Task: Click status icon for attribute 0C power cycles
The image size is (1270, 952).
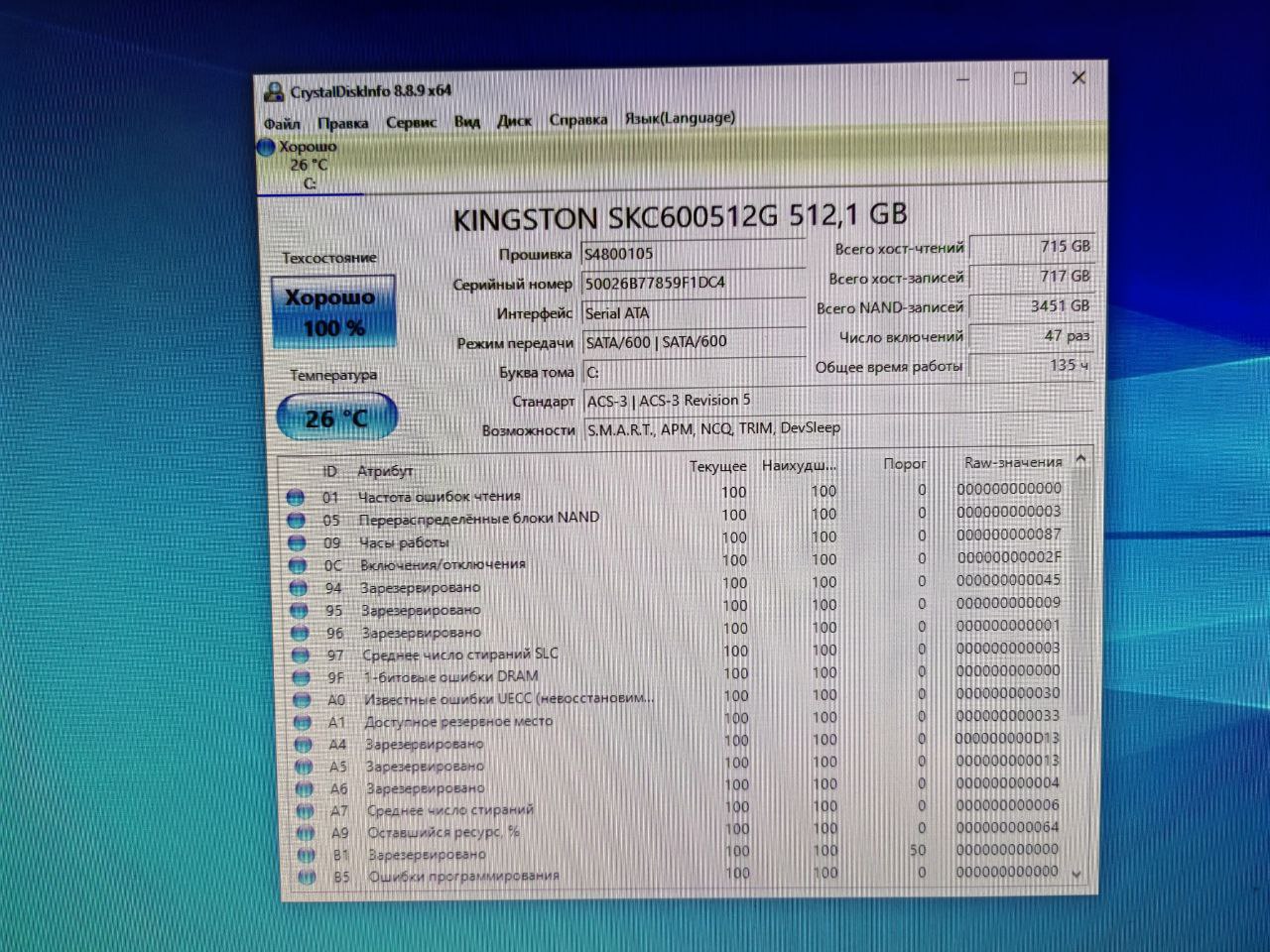Action: [x=297, y=566]
